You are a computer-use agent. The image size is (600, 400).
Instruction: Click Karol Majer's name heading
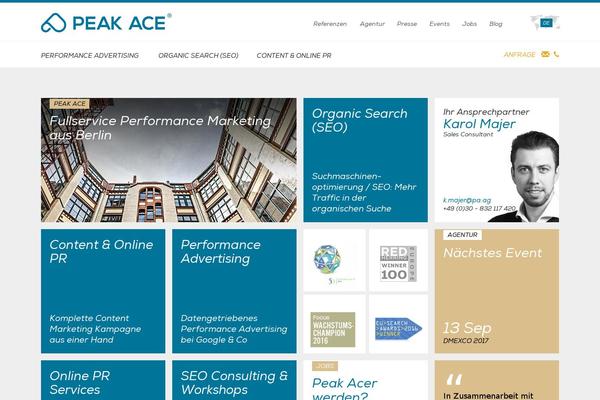(x=479, y=124)
